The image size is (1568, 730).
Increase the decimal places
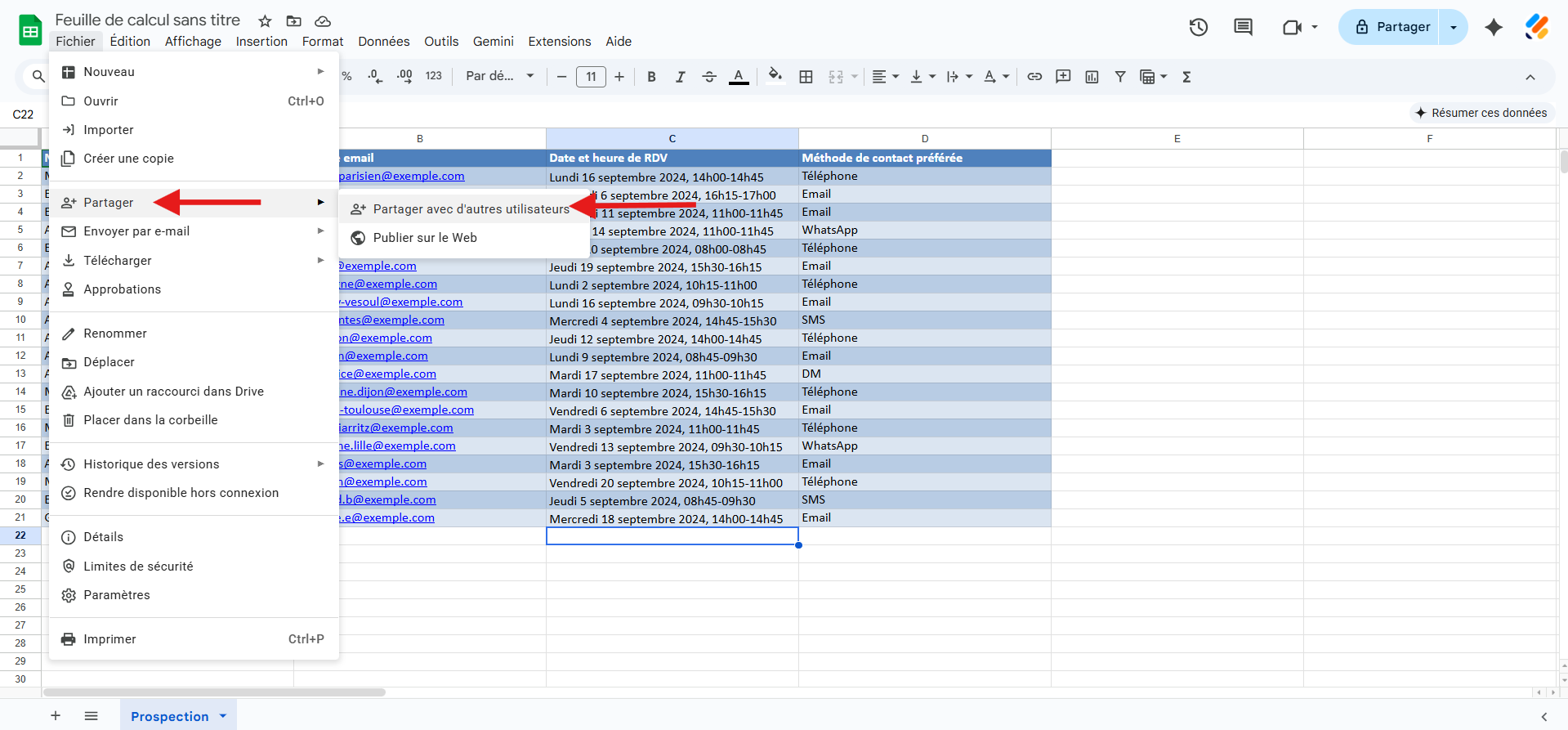coord(404,76)
